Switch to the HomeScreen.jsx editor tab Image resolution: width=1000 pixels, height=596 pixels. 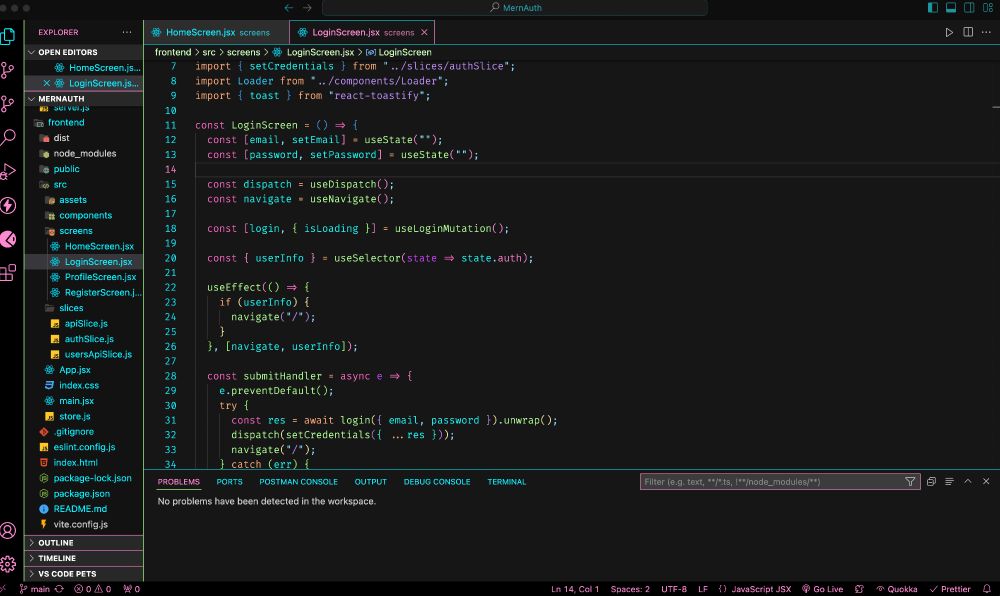coord(217,33)
